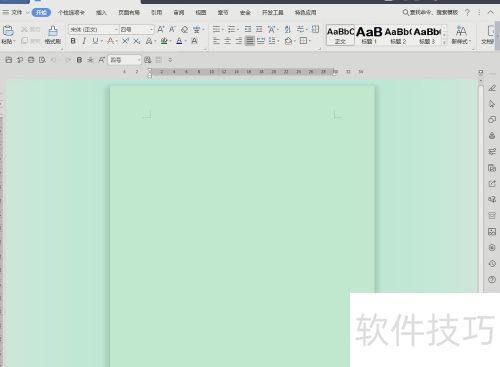
Task: Select the center alignment icon
Action: [227, 41]
